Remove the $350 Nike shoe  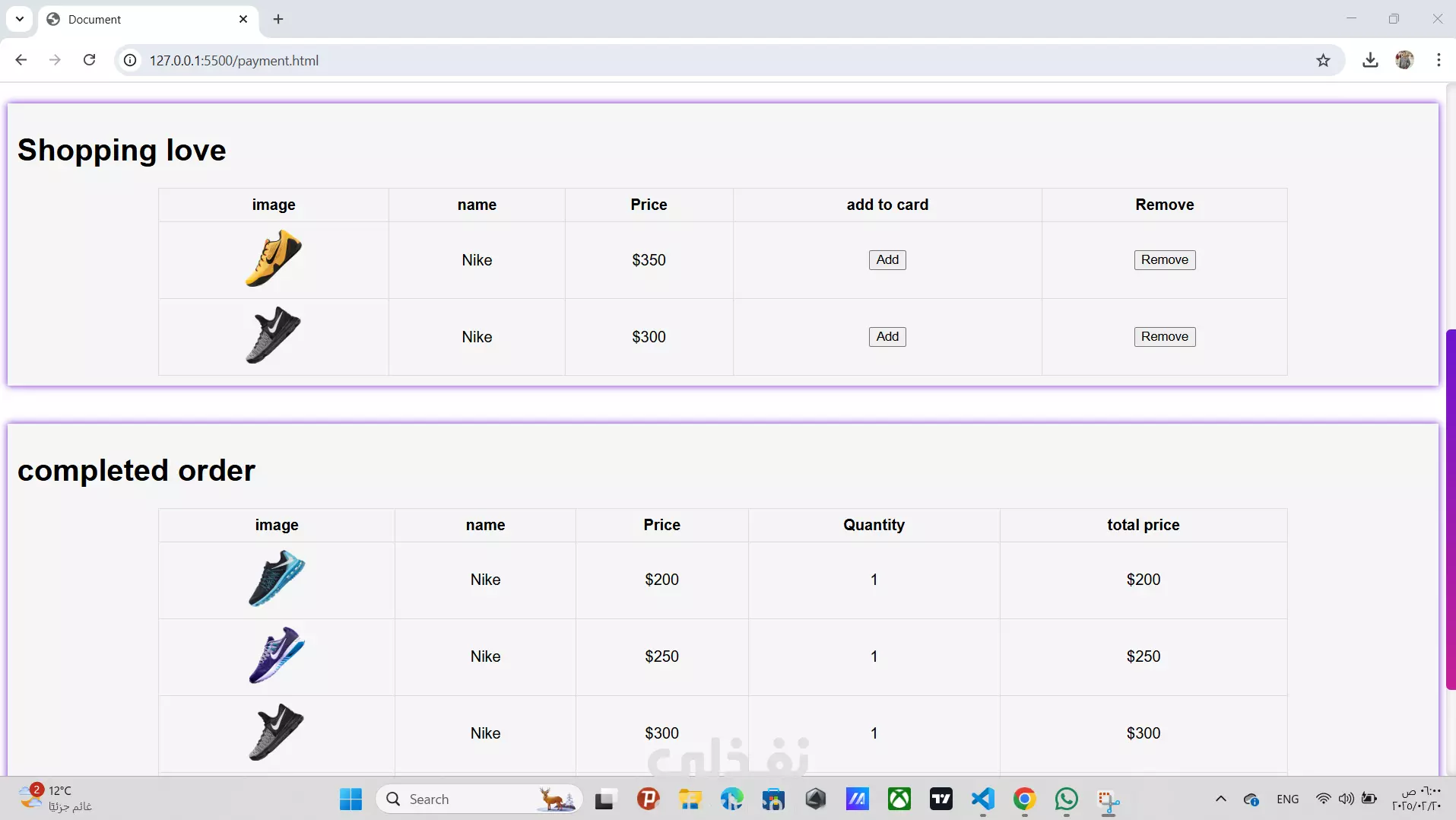1164,260
